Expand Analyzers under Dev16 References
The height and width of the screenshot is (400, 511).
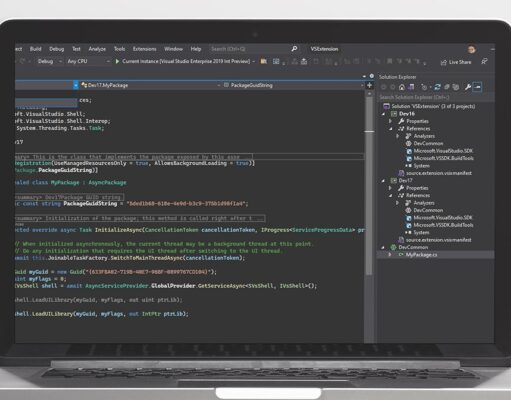pyautogui.click(x=398, y=136)
